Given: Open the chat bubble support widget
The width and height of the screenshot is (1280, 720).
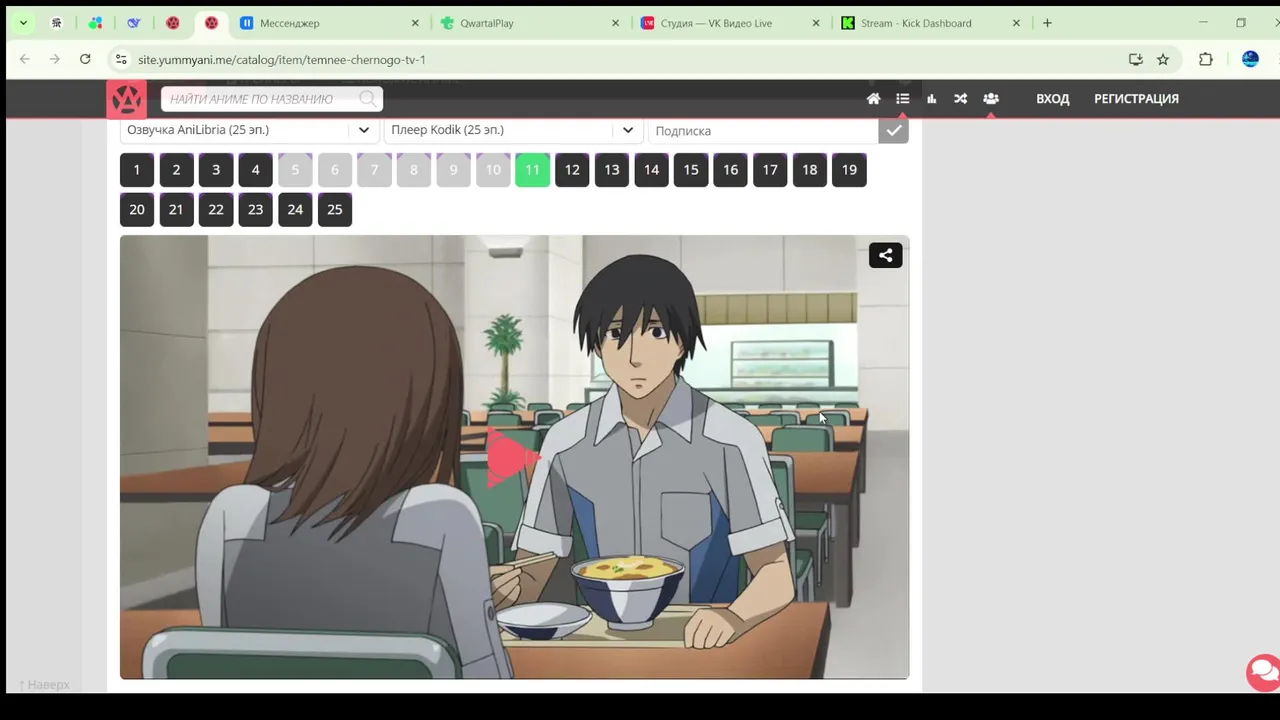Looking at the screenshot, I should pos(1263,671).
